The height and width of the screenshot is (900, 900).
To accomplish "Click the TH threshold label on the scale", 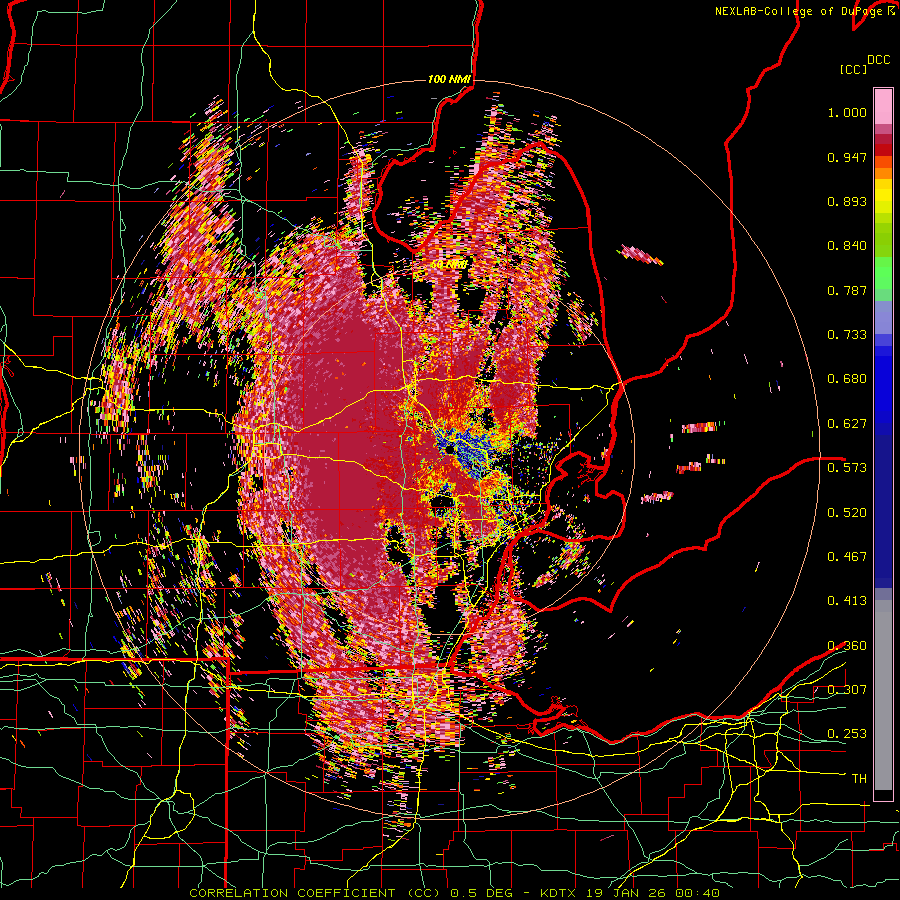I will 859,779.
